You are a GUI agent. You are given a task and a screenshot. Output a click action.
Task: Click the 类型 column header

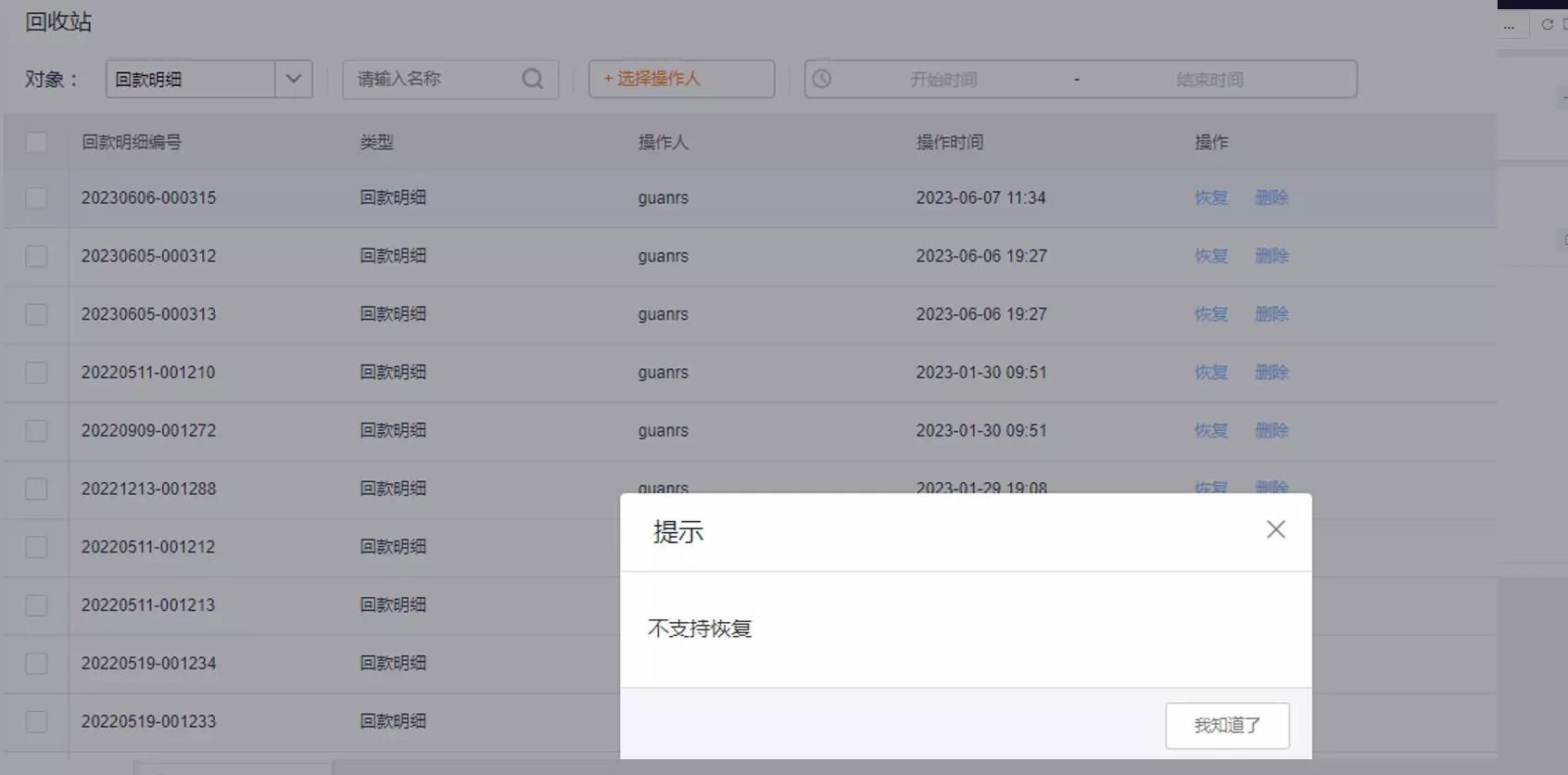click(x=376, y=142)
